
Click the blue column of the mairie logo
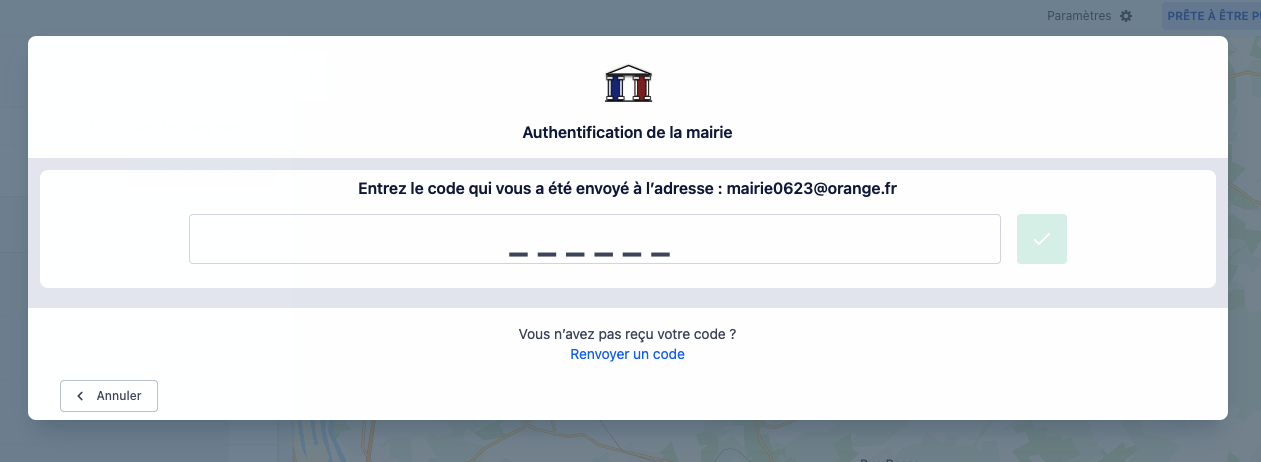[616, 88]
